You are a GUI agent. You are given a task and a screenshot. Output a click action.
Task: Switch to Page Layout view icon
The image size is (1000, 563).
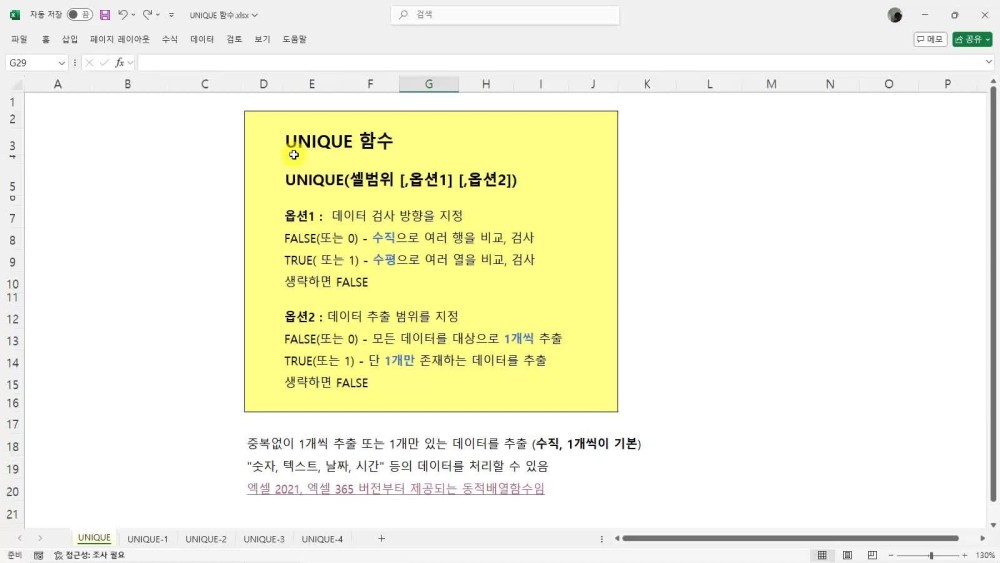(x=846, y=555)
